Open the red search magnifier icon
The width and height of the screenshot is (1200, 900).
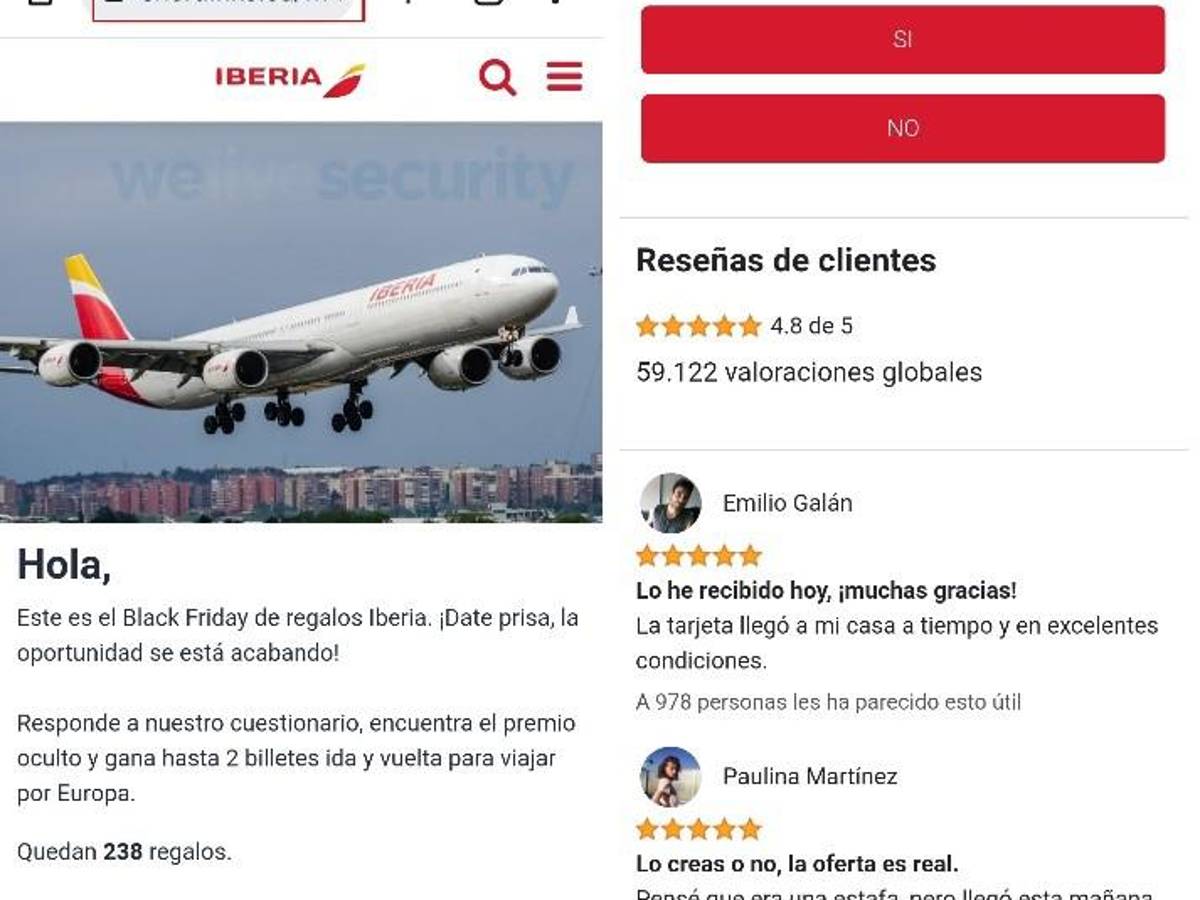[x=497, y=77]
